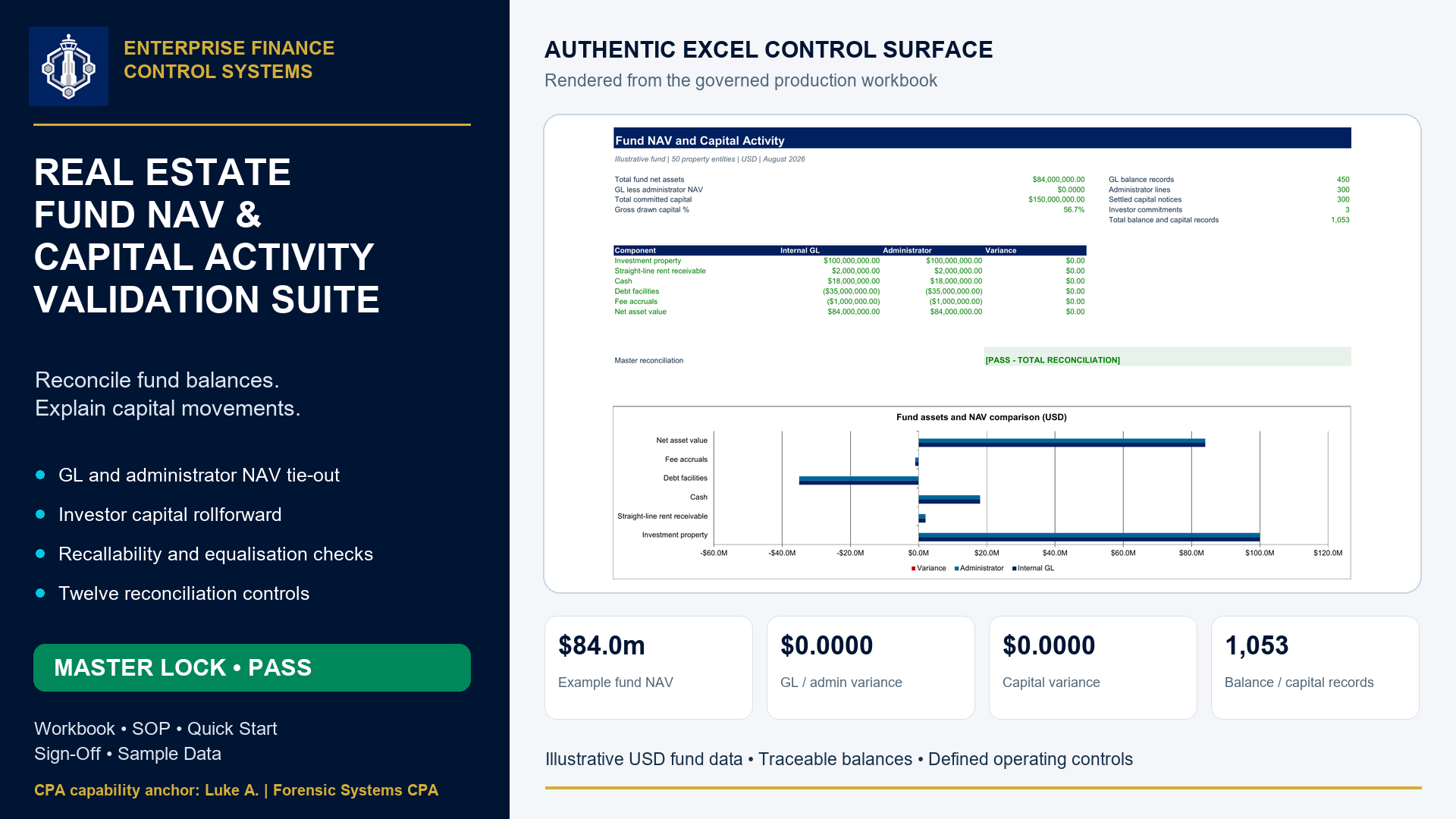Click the 1,053 Balance / capital records card
The height and width of the screenshot is (819, 1456).
click(x=1315, y=667)
